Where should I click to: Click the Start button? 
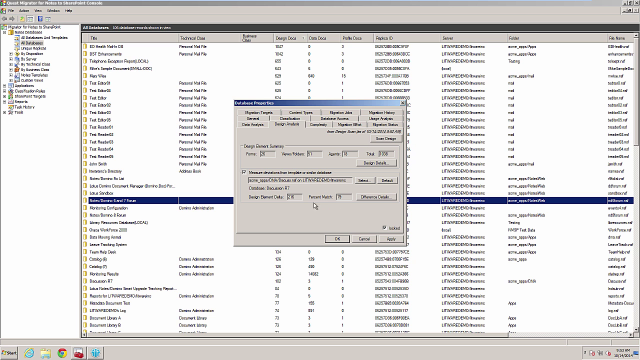point(9,353)
